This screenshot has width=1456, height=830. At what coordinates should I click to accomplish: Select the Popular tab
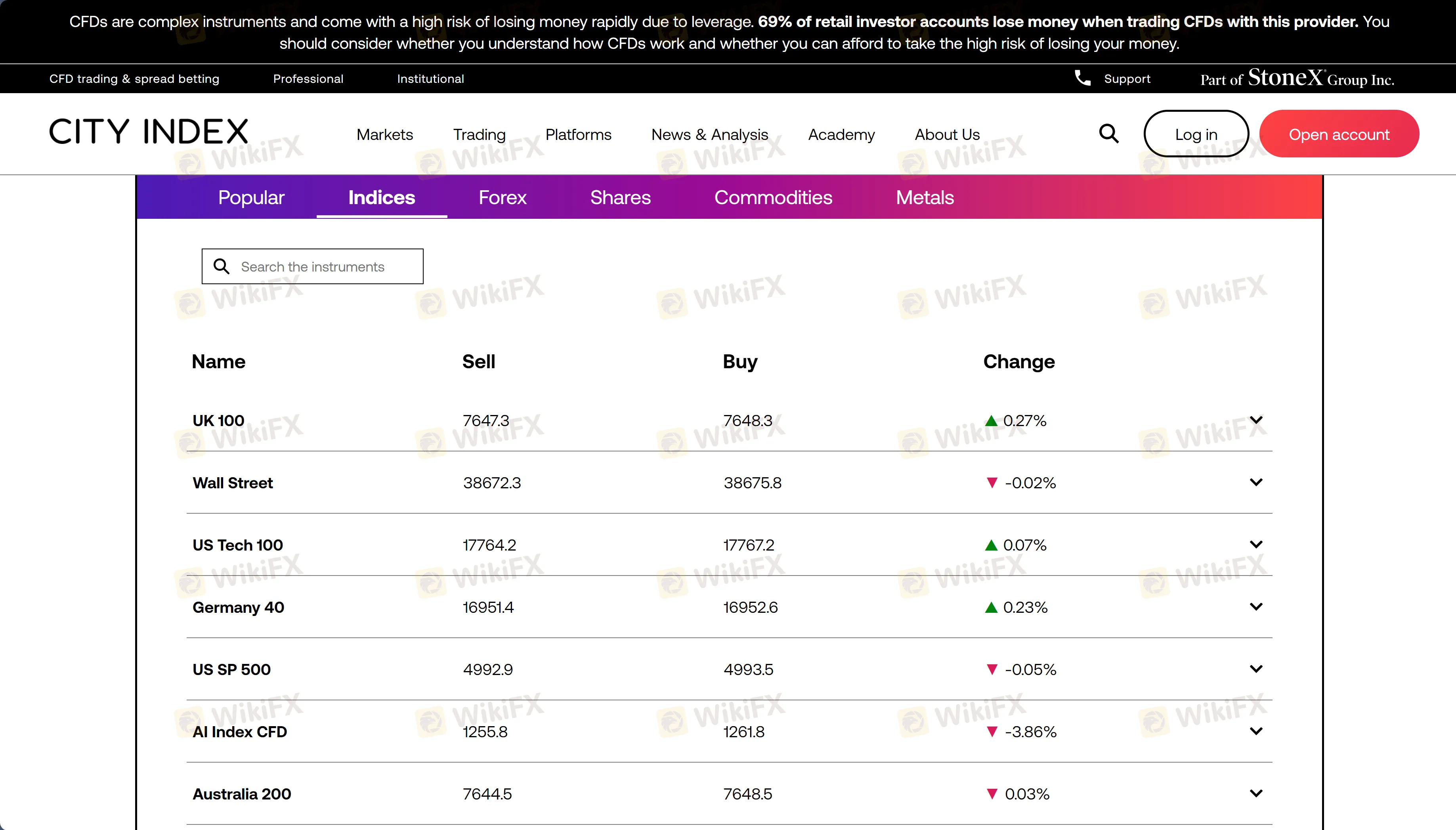point(251,197)
